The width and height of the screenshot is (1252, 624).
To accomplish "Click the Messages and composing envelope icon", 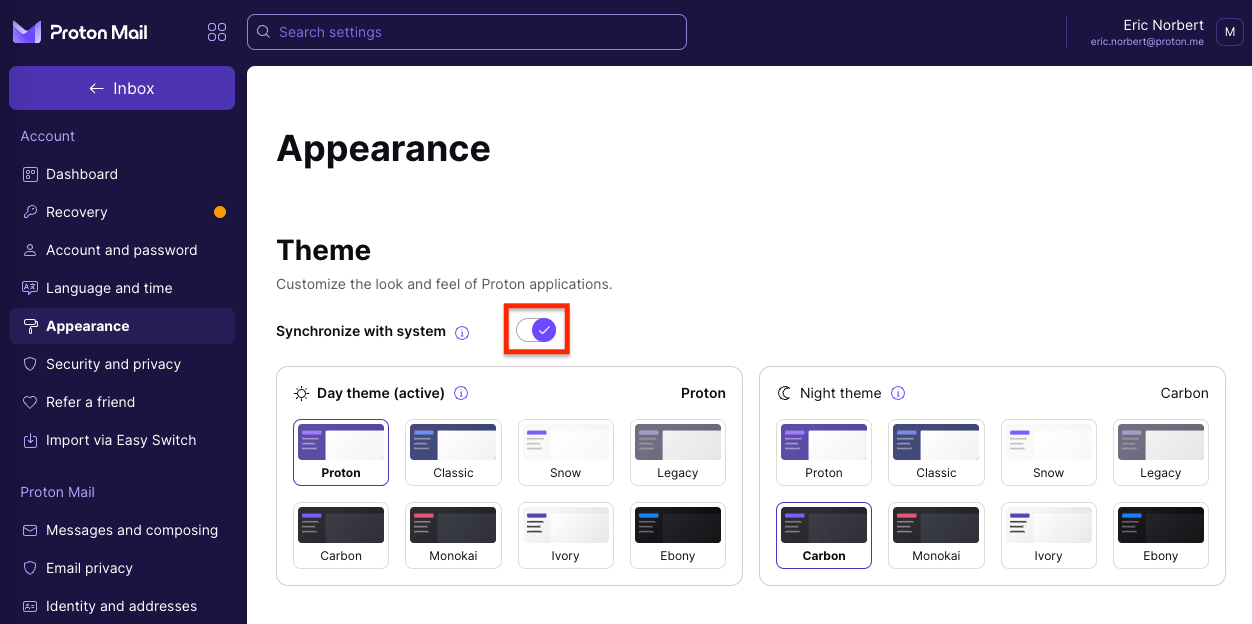I will pyautogui.click(x=30, y=530).
